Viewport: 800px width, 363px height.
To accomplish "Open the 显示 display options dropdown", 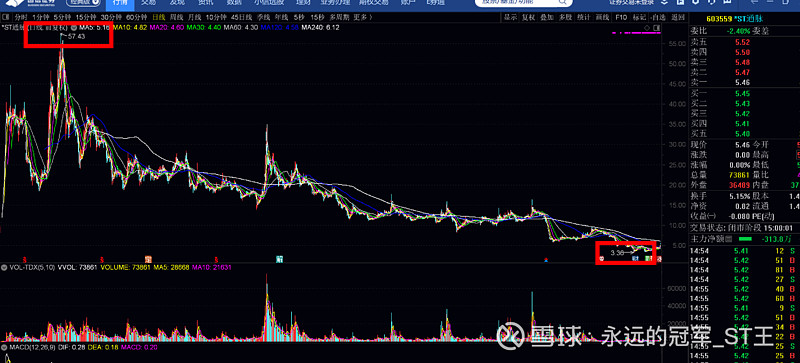I will point(510,17).
